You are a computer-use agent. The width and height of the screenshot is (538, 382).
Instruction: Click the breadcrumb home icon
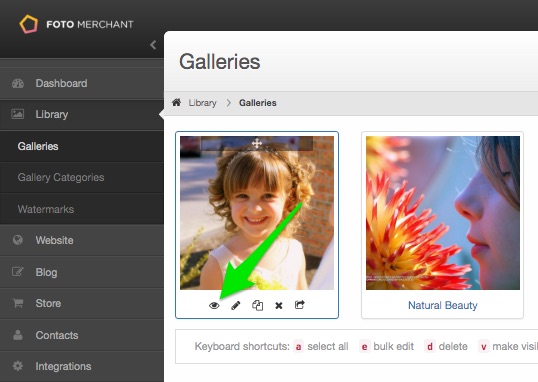tap(176, 102)
